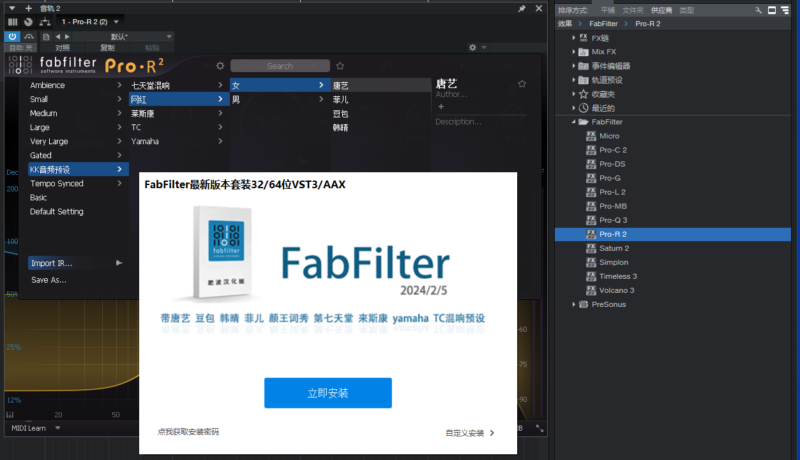This screenshot has height=460, width=800.
Task: Click the plus icon beside 音轨 2
Action: tap(29, 8)
